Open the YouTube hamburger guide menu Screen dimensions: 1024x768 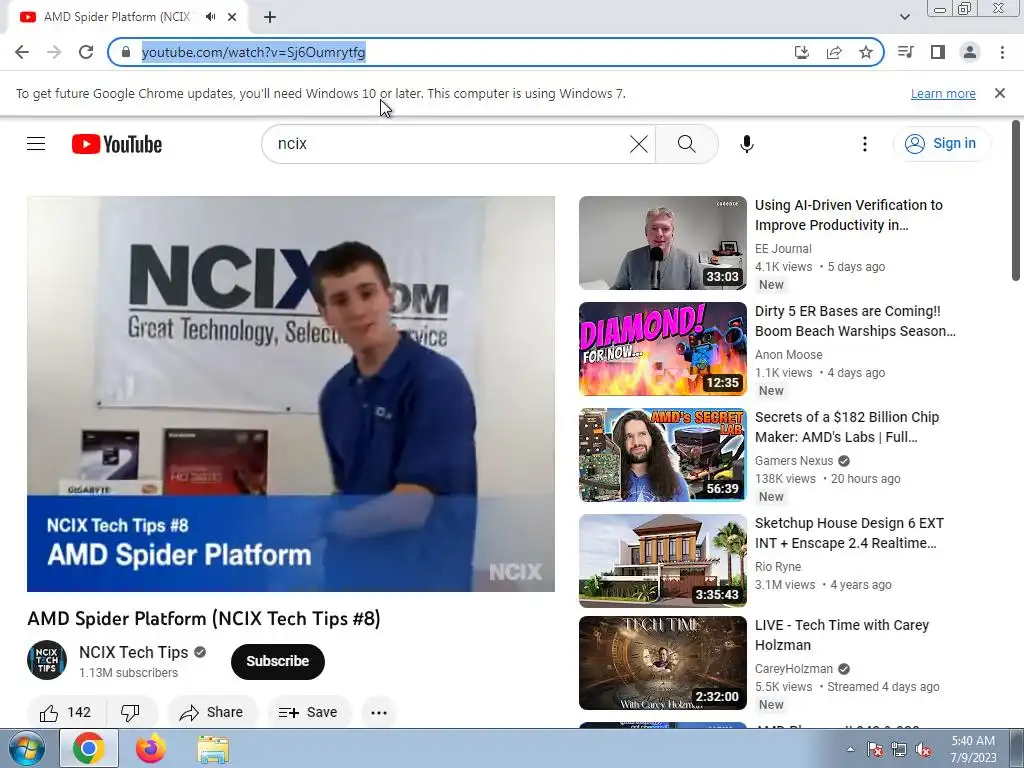36,144
